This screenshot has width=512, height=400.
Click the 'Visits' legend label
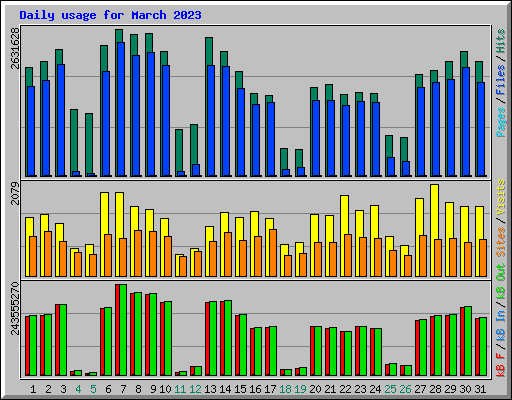point(501,197)
